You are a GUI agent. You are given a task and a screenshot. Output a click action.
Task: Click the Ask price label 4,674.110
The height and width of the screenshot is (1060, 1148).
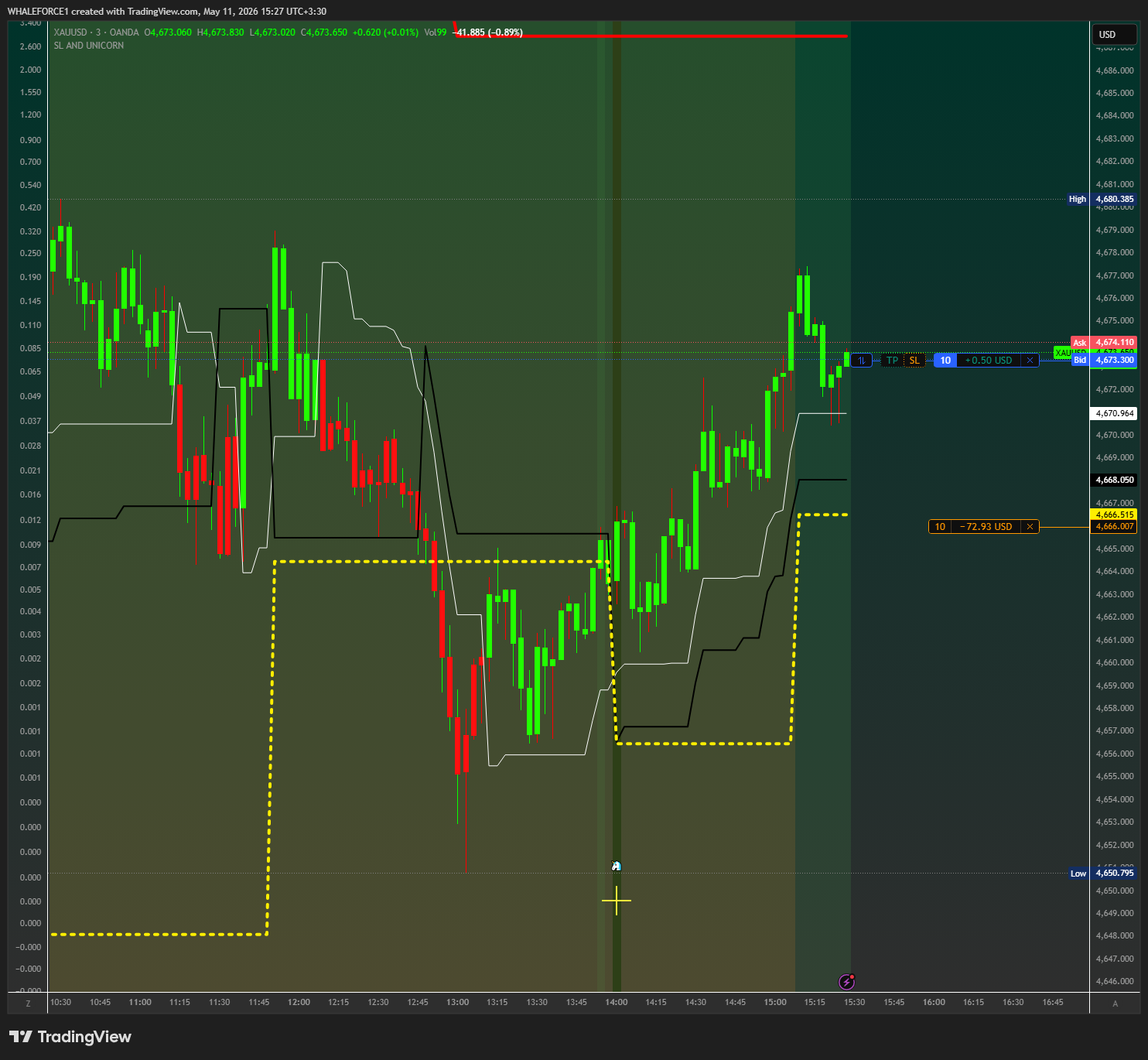coord(1104,342)
